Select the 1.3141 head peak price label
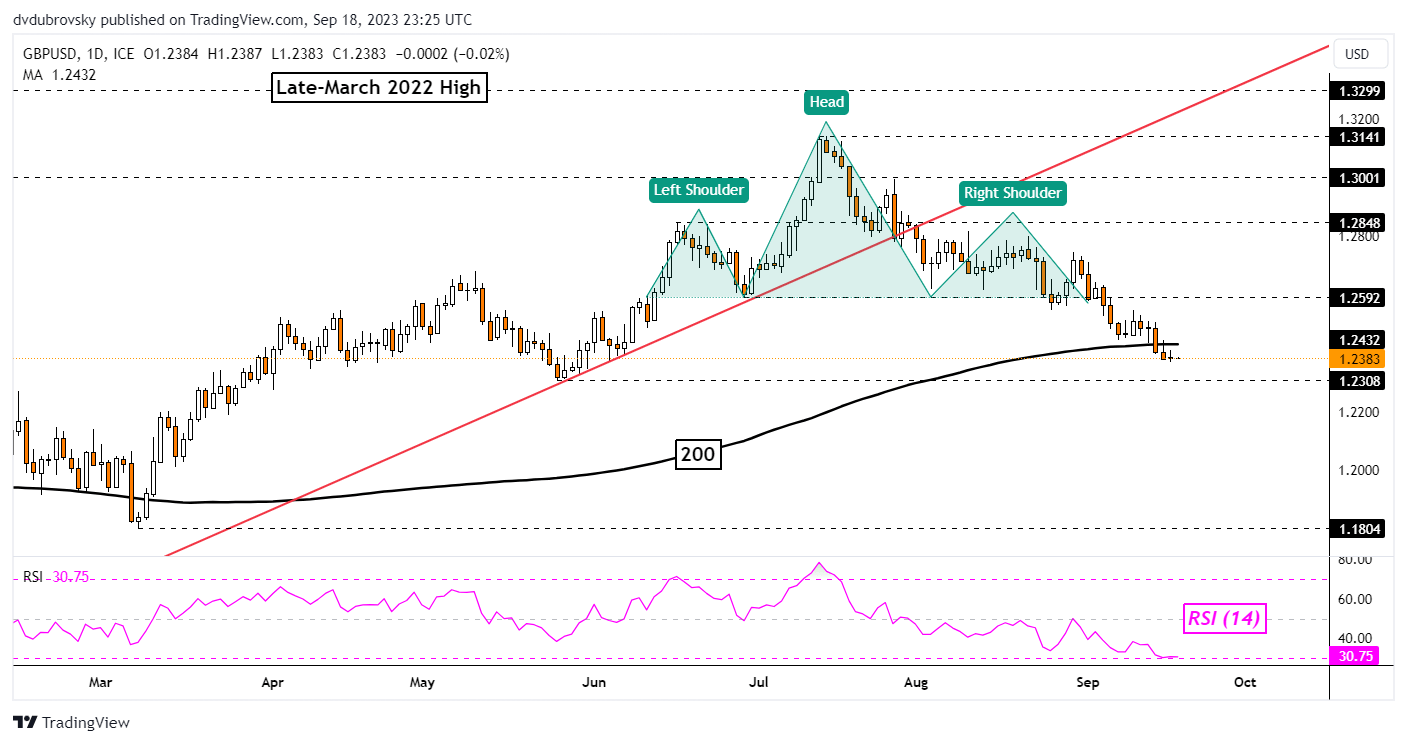Screen dimensions: 1407x744 click(x=1355, y=136)
